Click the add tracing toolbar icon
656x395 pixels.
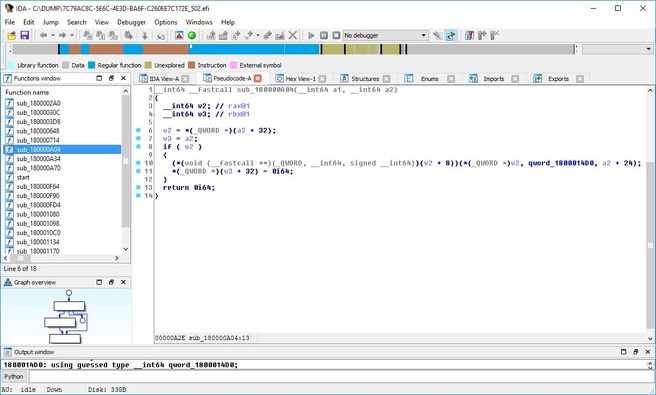482,36
